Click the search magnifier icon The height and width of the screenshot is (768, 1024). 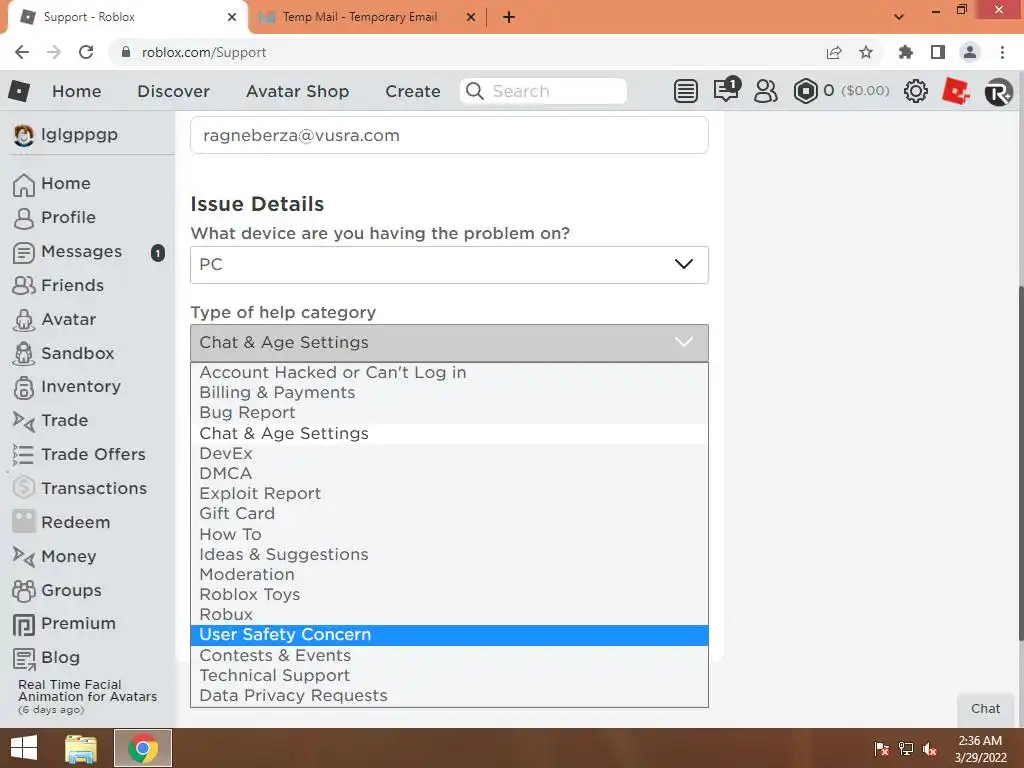tap(475, 91)
